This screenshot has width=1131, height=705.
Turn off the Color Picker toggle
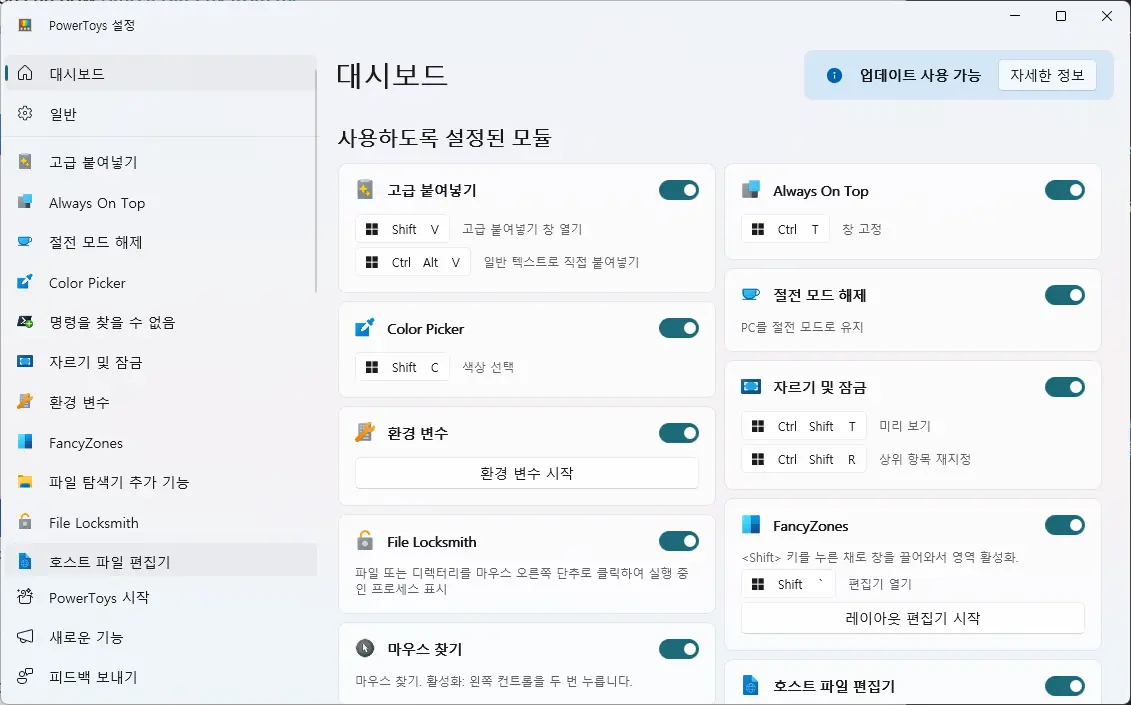(679, 328)
